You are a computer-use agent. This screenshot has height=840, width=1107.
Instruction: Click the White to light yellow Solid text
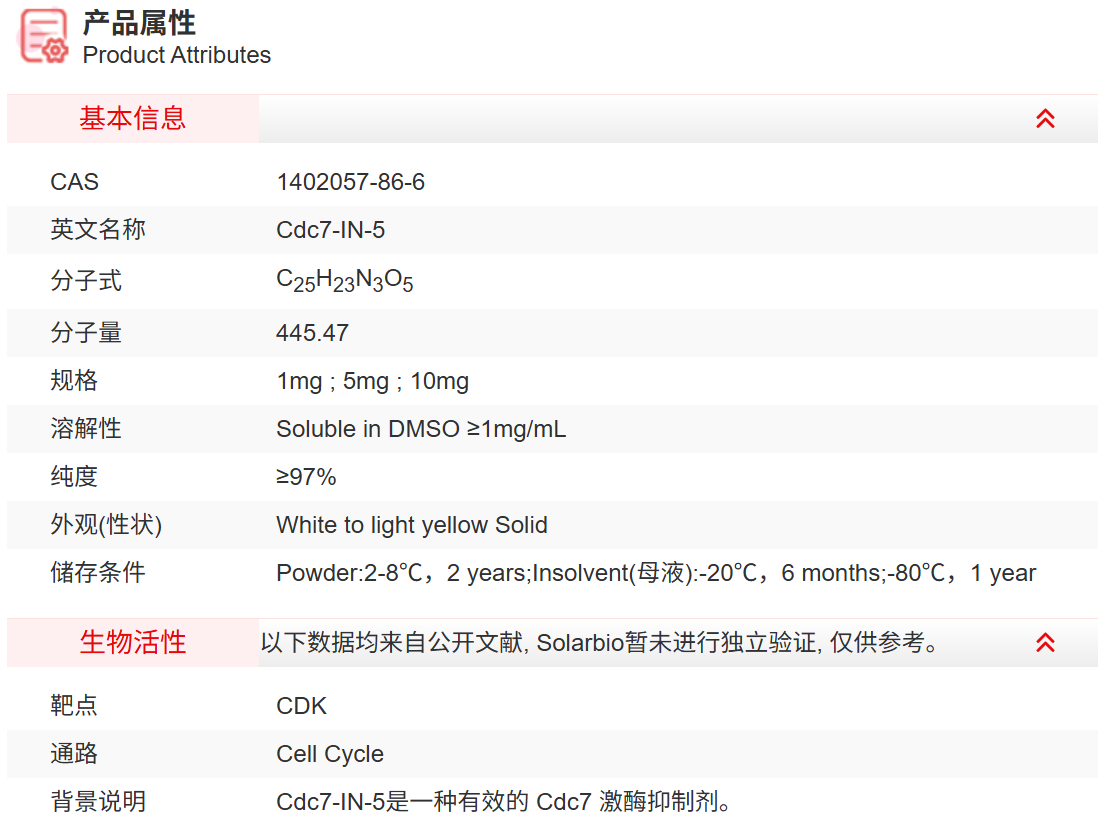tap(411, 525)
